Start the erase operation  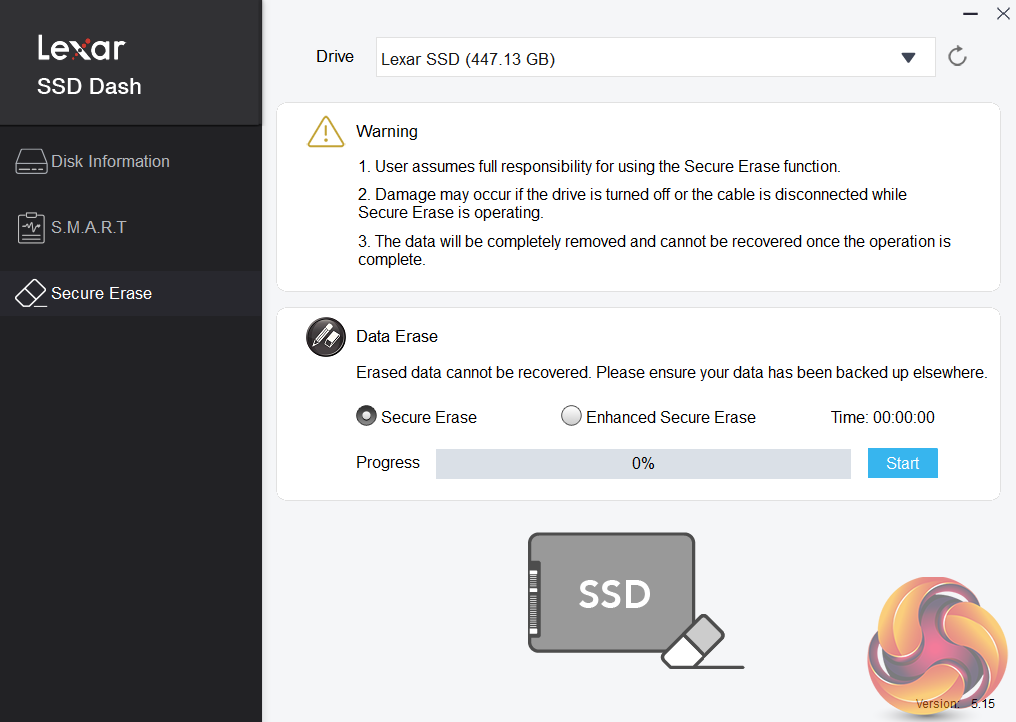(903, 463)
